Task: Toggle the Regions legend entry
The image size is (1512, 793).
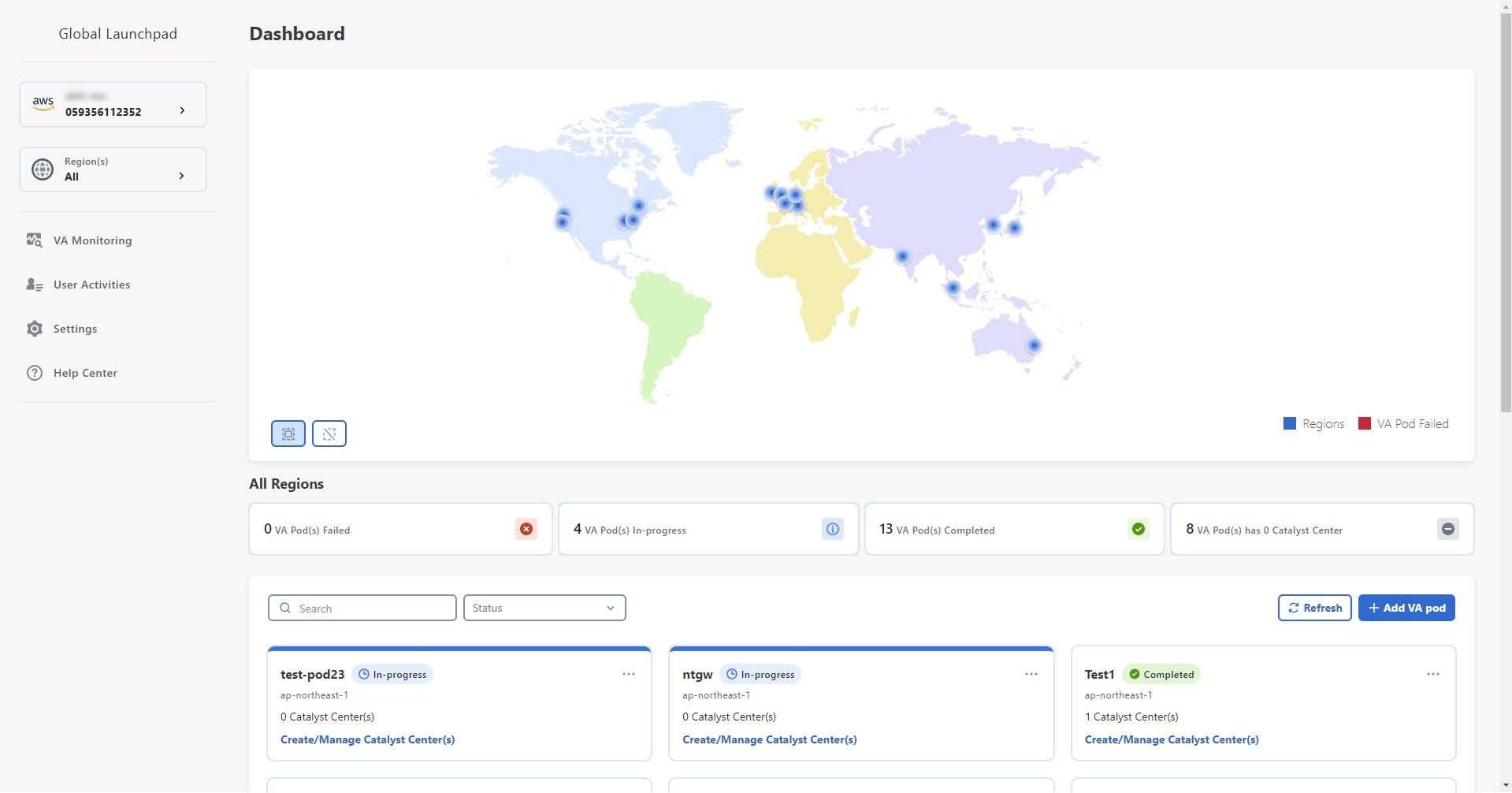Action: pyautogui.click(x=1313, y=423)
